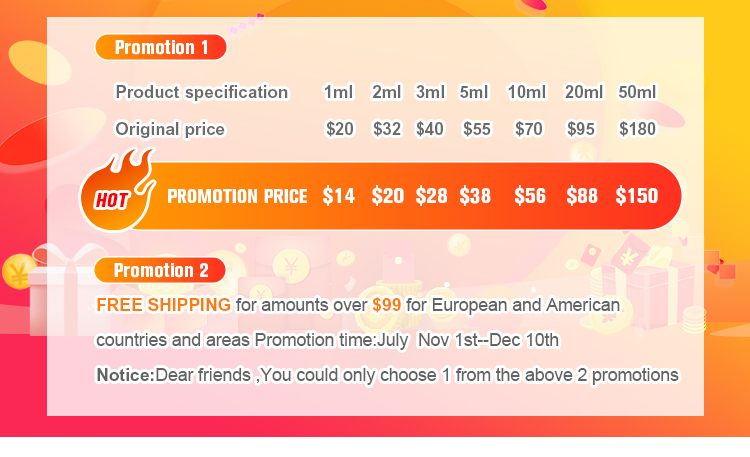The height and width of the screenshot is (457, 750).
Task: Click the $180 original price
Action: pos(637,129)
